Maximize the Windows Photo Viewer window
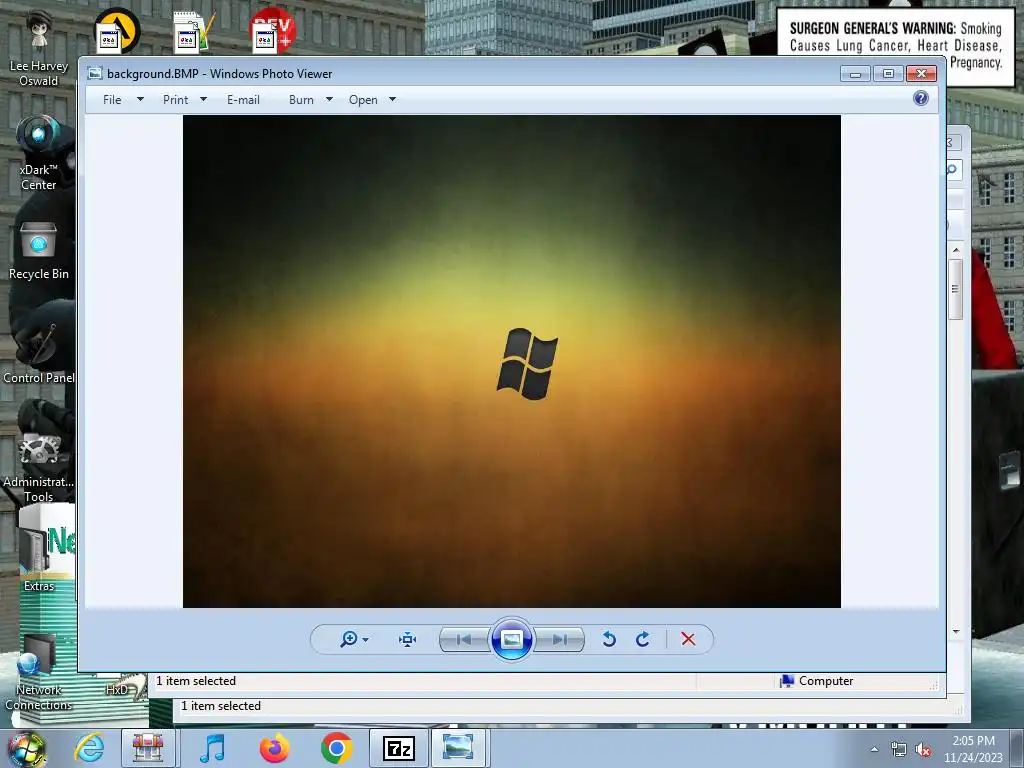 [888, 74]
